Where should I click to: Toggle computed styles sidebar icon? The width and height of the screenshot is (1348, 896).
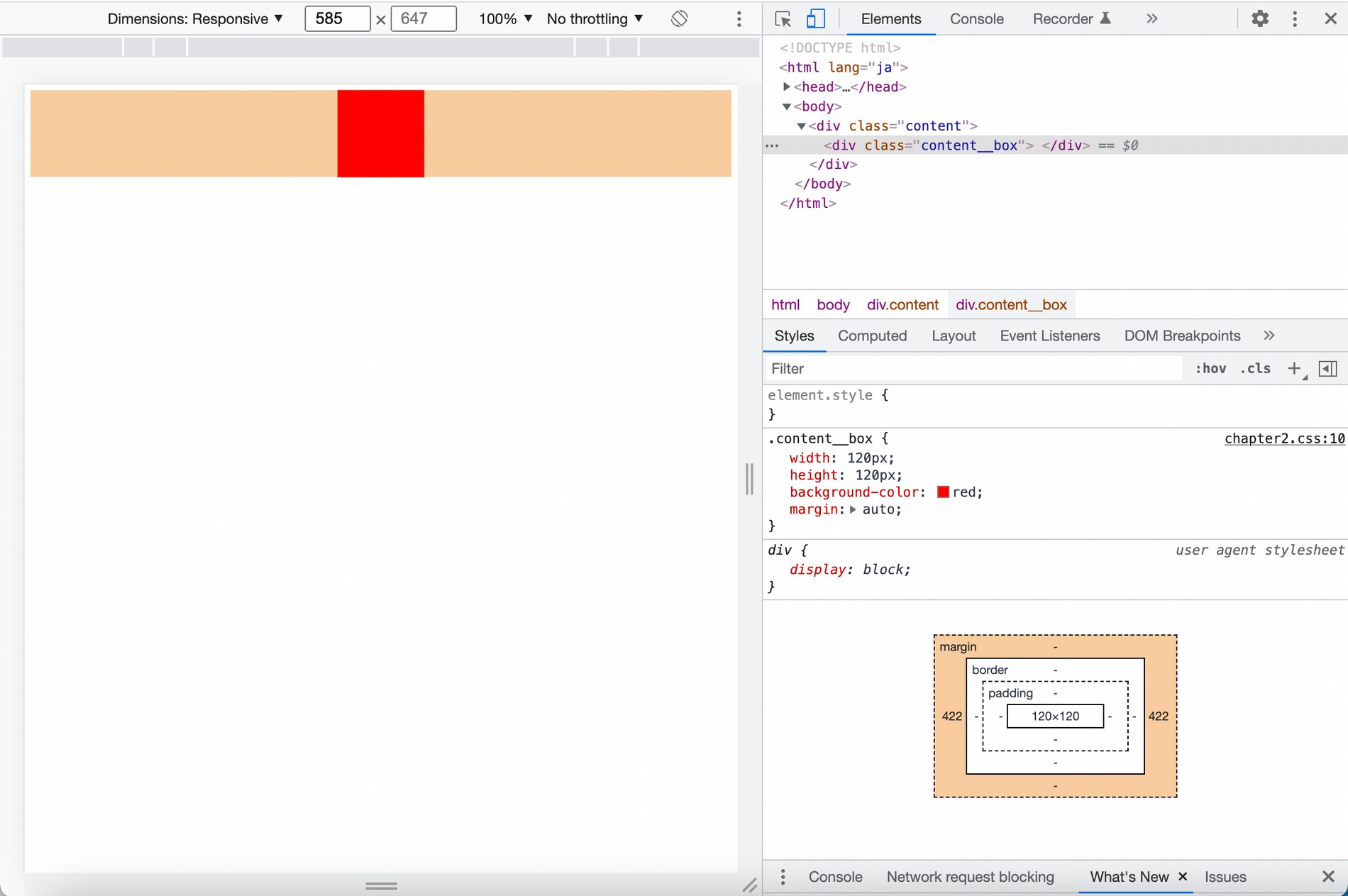1327,368
